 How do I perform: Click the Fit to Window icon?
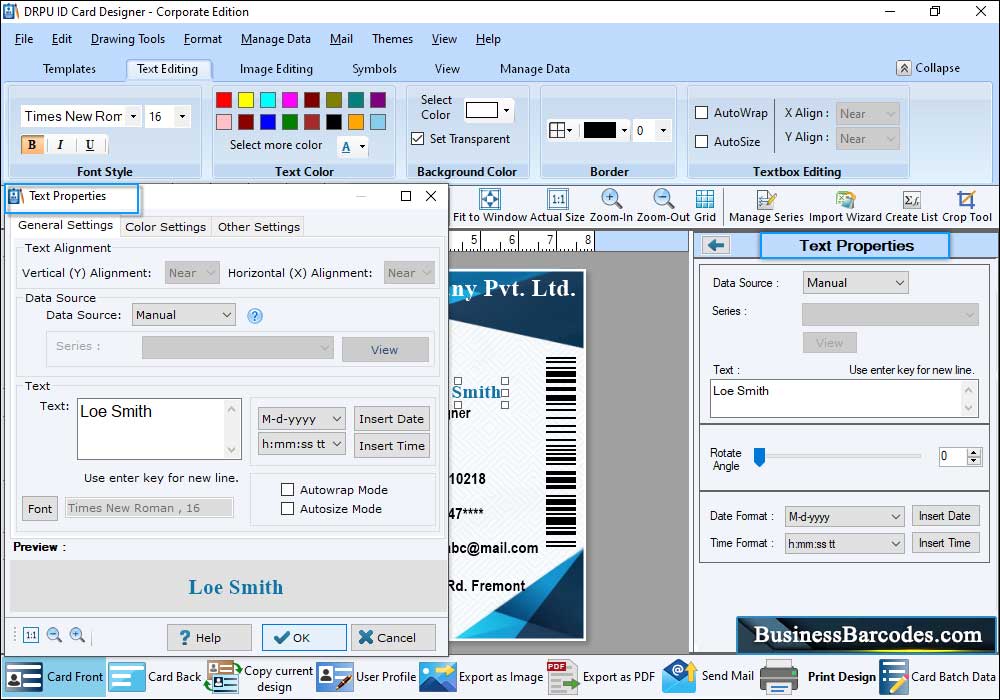(490, 199)
